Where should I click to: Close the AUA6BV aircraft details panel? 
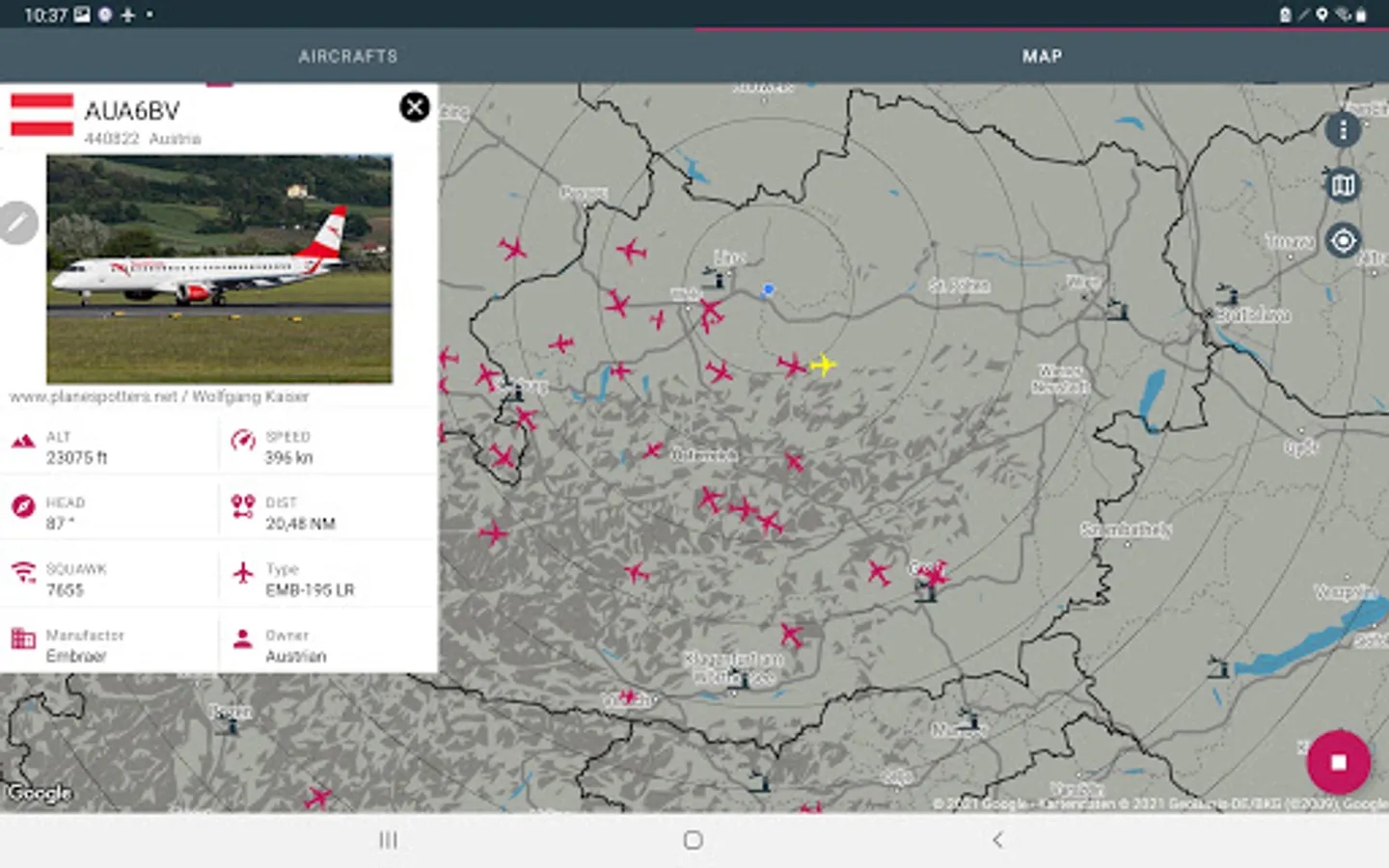pos(415,106)
